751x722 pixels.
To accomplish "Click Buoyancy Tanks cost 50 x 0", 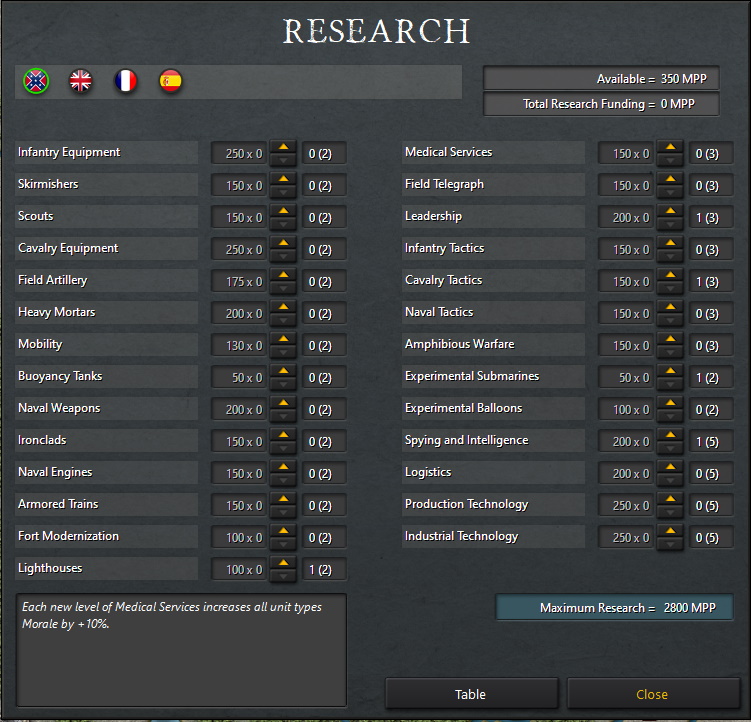I will [239, 378].
